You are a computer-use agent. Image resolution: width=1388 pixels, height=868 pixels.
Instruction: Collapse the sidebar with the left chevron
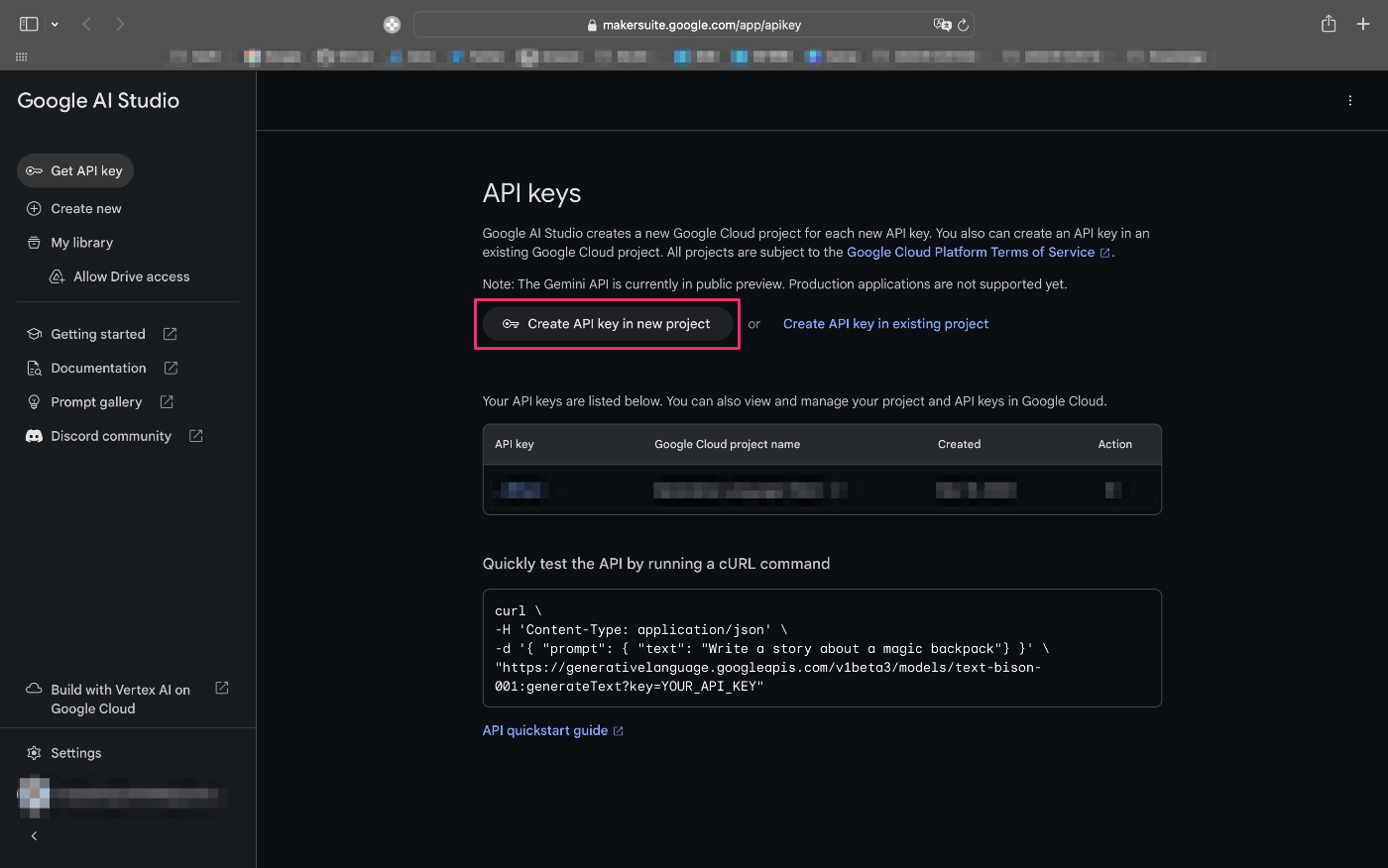pyautogui.click(x=34, y=836)
